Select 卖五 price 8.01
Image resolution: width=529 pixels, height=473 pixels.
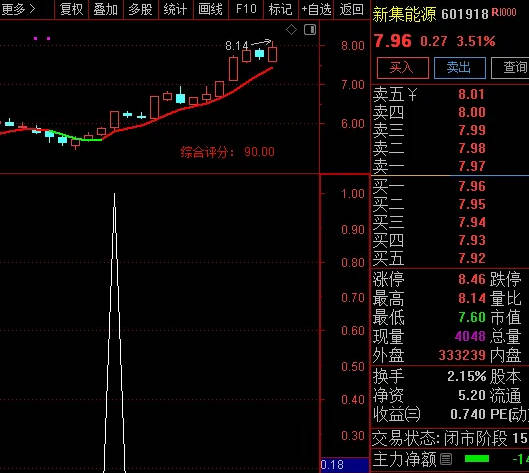pyautogui.click(x=471, y=94)
